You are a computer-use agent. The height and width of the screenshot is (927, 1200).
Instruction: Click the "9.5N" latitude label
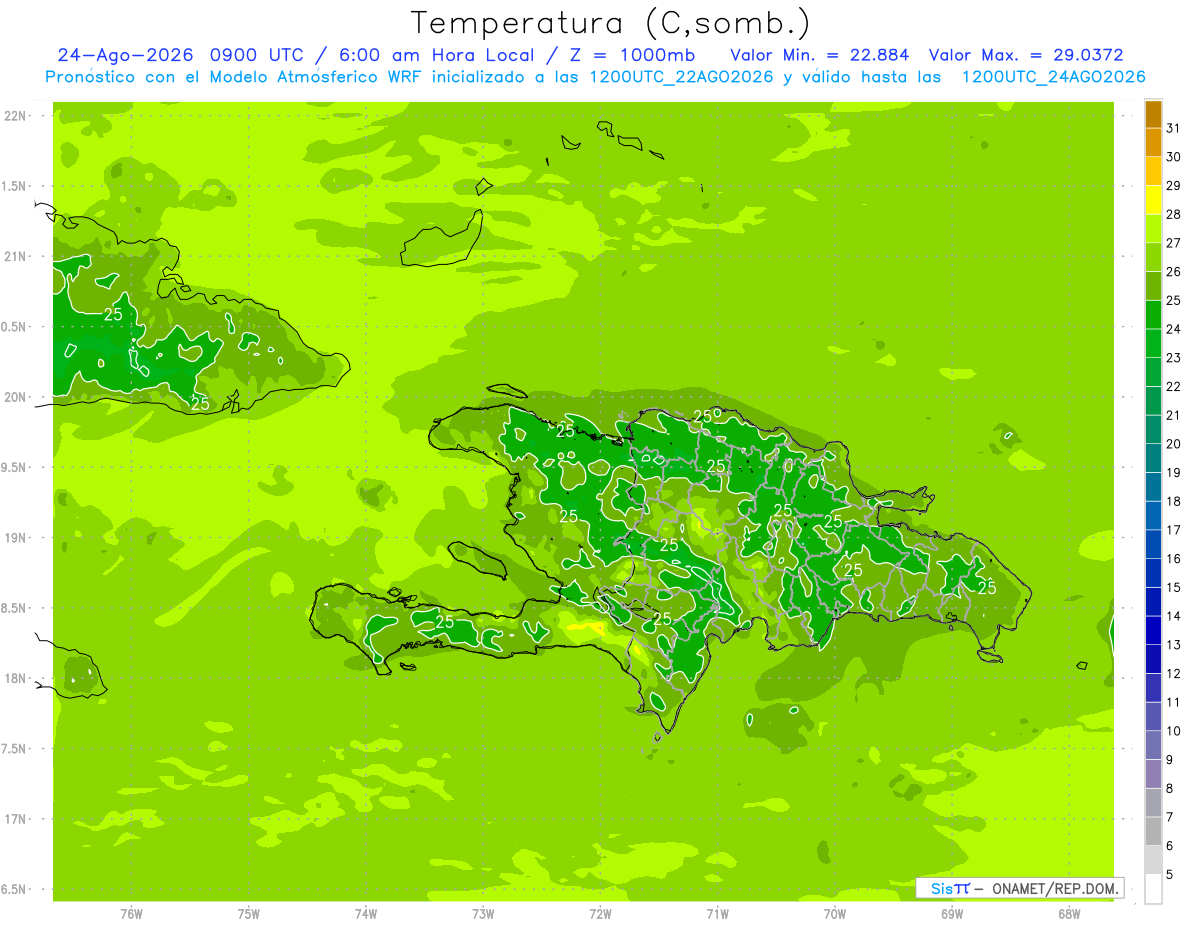(15, 467)
